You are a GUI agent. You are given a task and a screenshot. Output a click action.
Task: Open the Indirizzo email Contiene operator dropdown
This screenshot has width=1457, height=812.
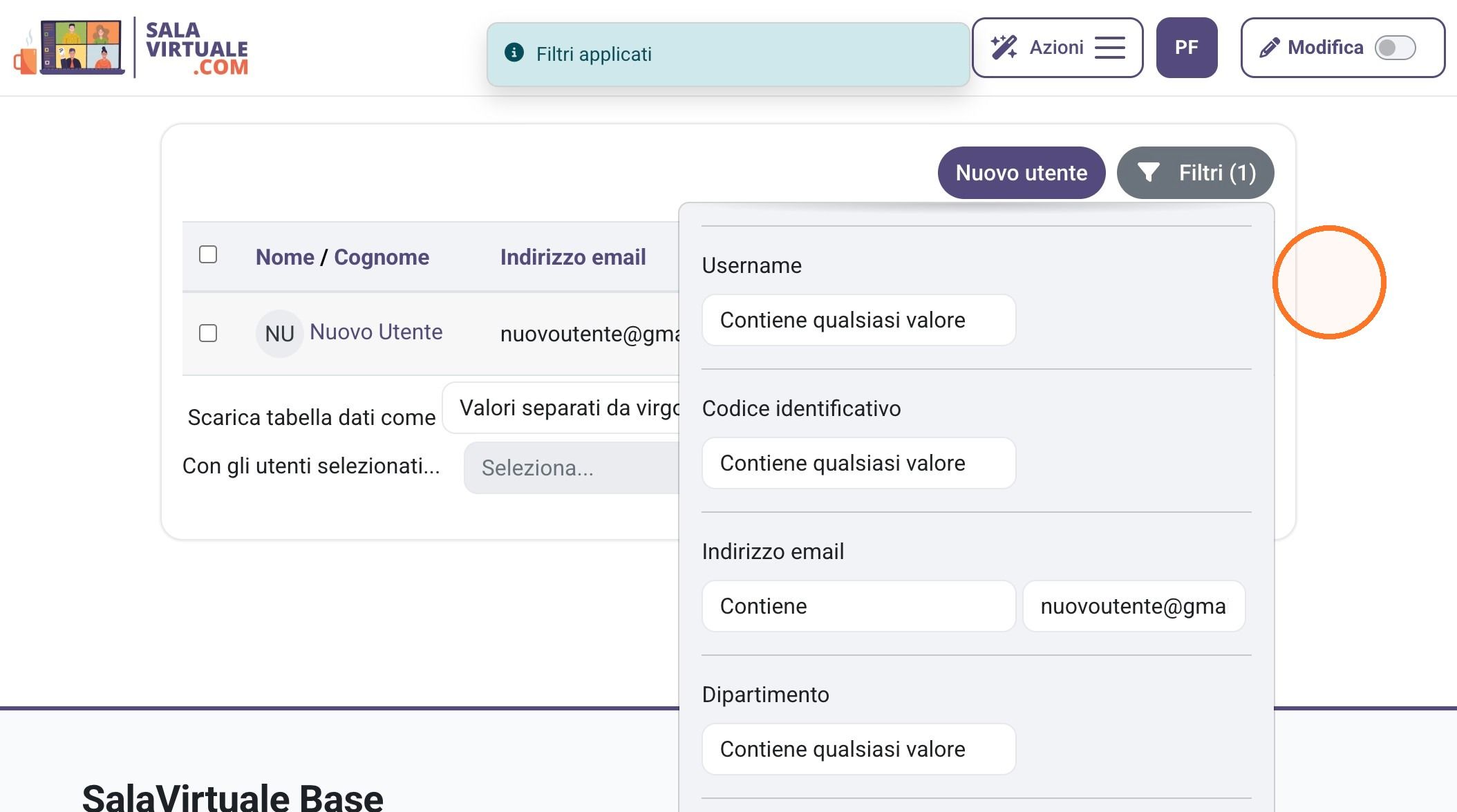(858, 606)
